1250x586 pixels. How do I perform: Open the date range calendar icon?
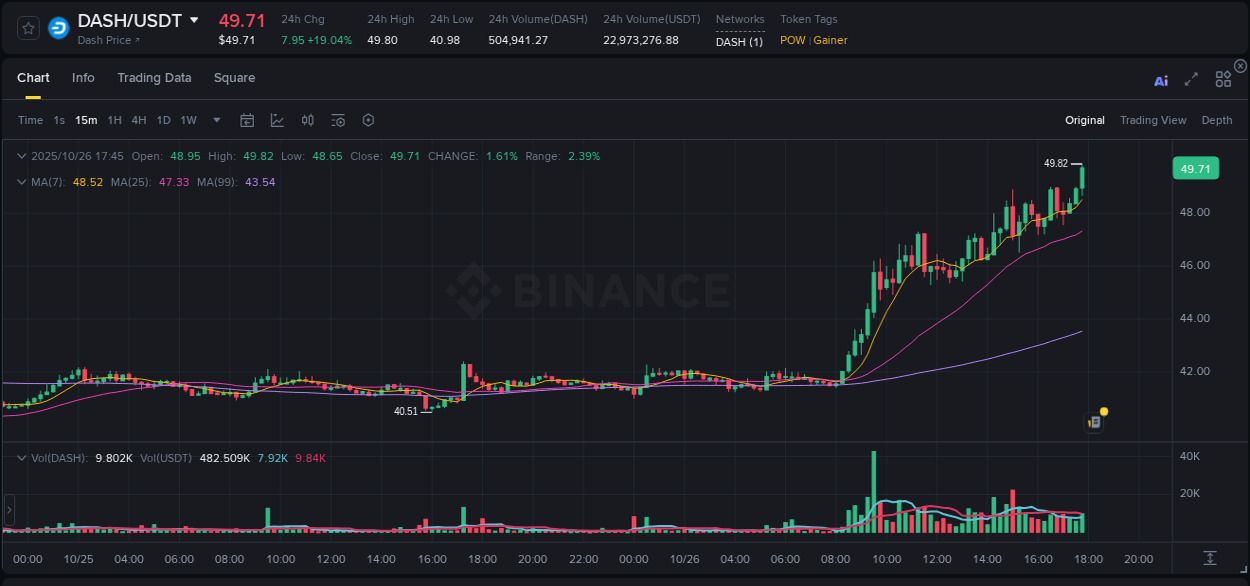click(x=247, y=120)
